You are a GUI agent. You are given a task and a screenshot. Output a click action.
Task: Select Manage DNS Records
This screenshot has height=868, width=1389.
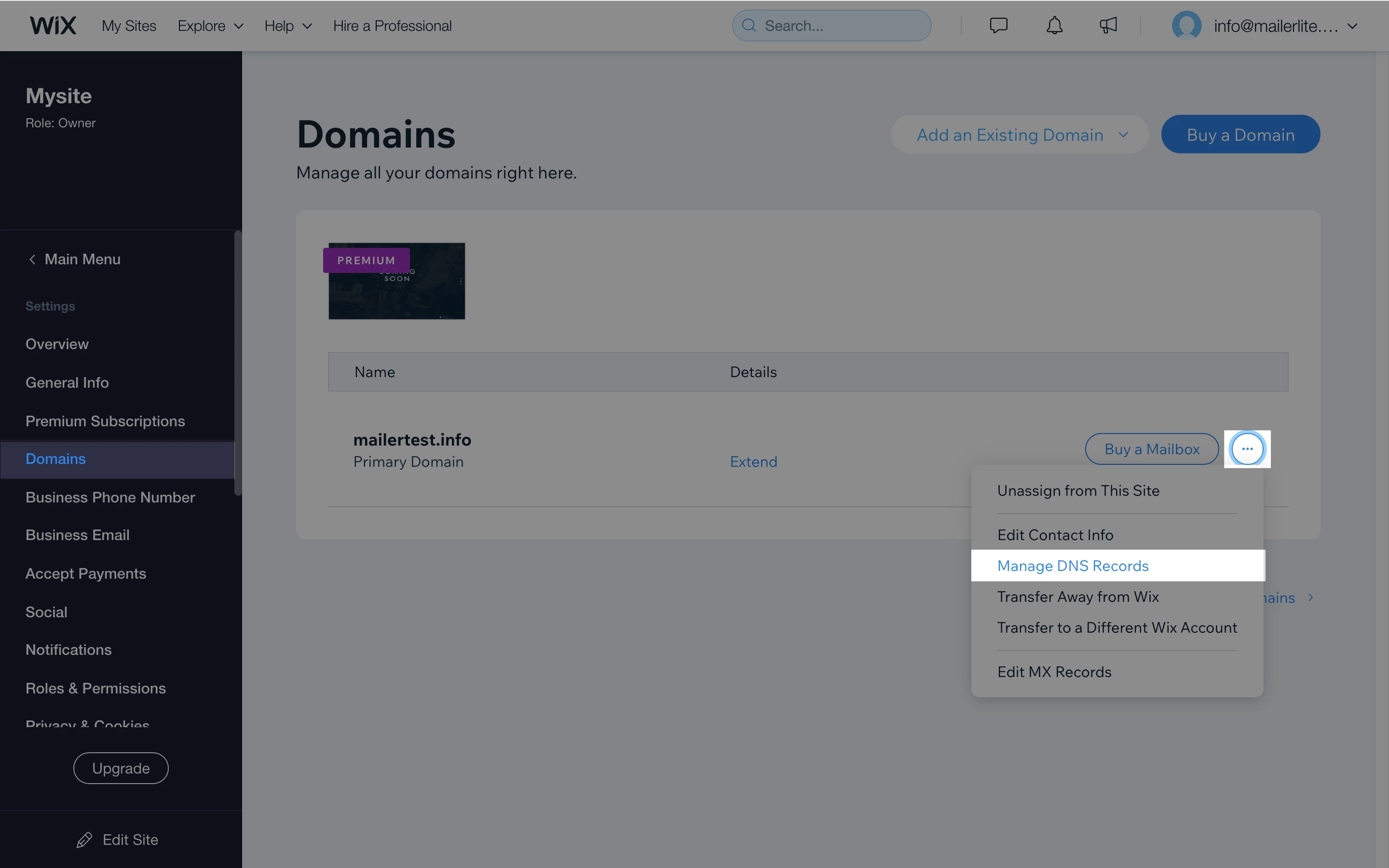pos(1073,566)
